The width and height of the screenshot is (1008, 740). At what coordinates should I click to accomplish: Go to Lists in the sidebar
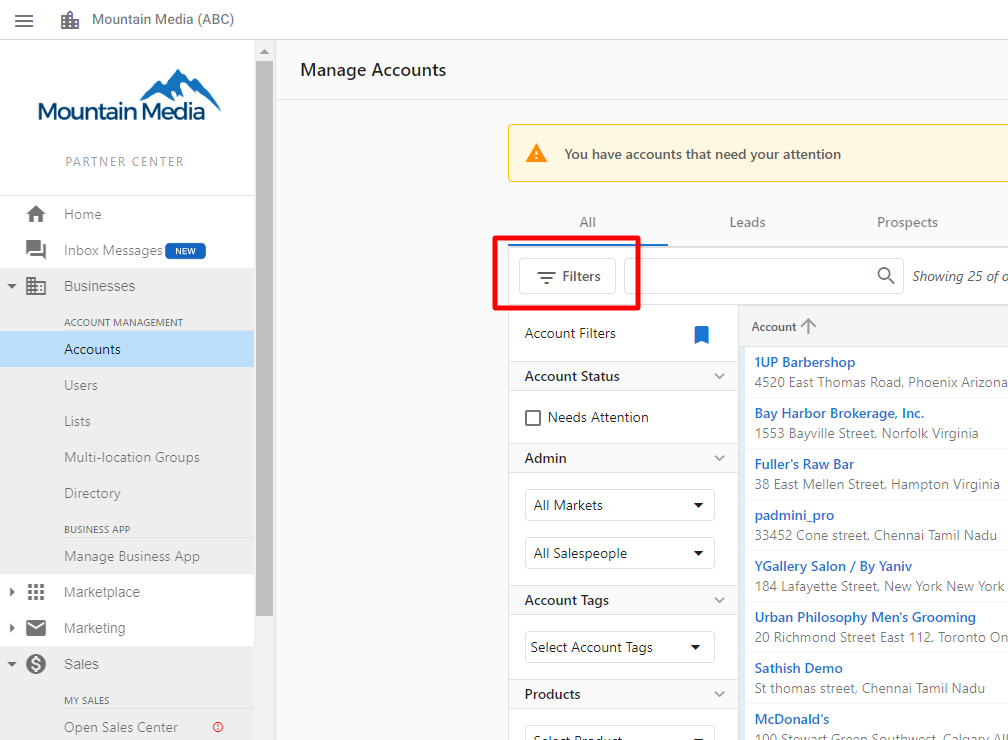127,421
